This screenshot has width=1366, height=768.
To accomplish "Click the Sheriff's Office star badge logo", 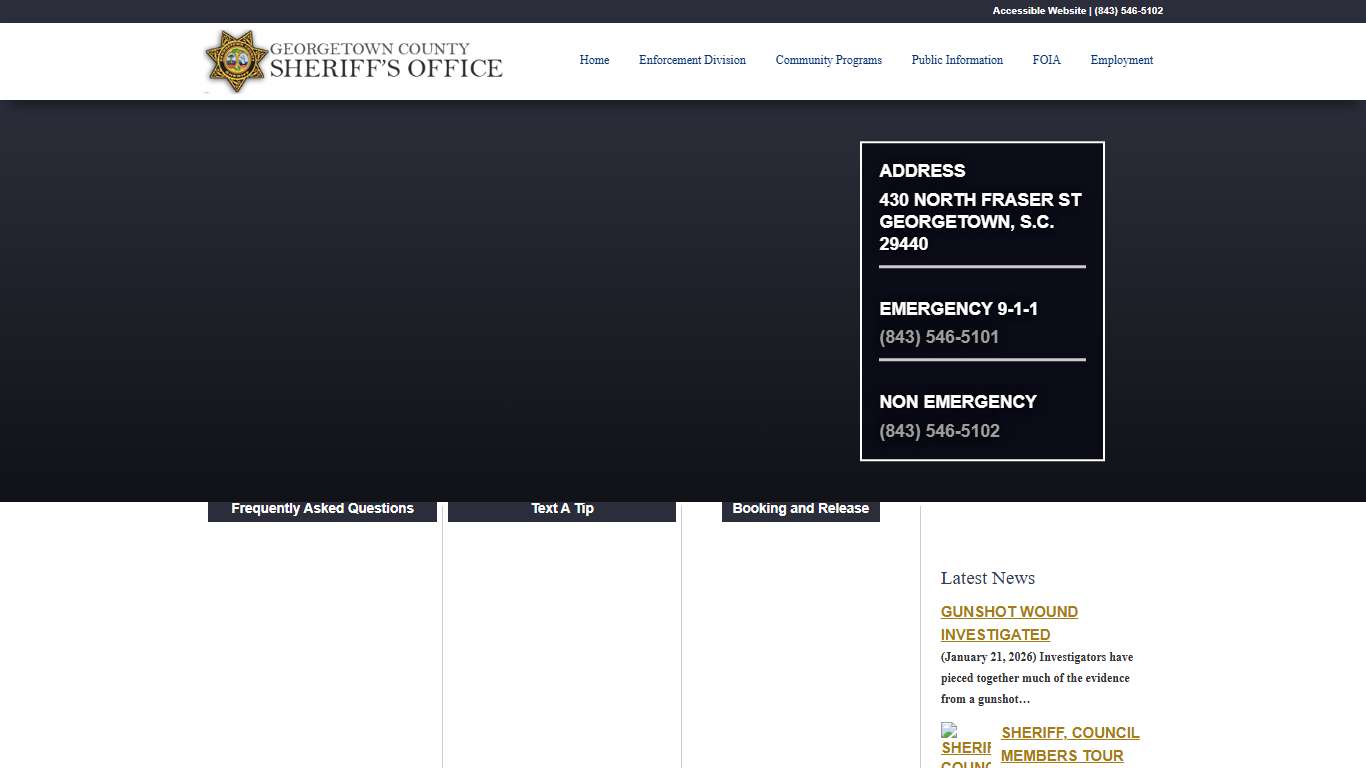I will point(236,61).
